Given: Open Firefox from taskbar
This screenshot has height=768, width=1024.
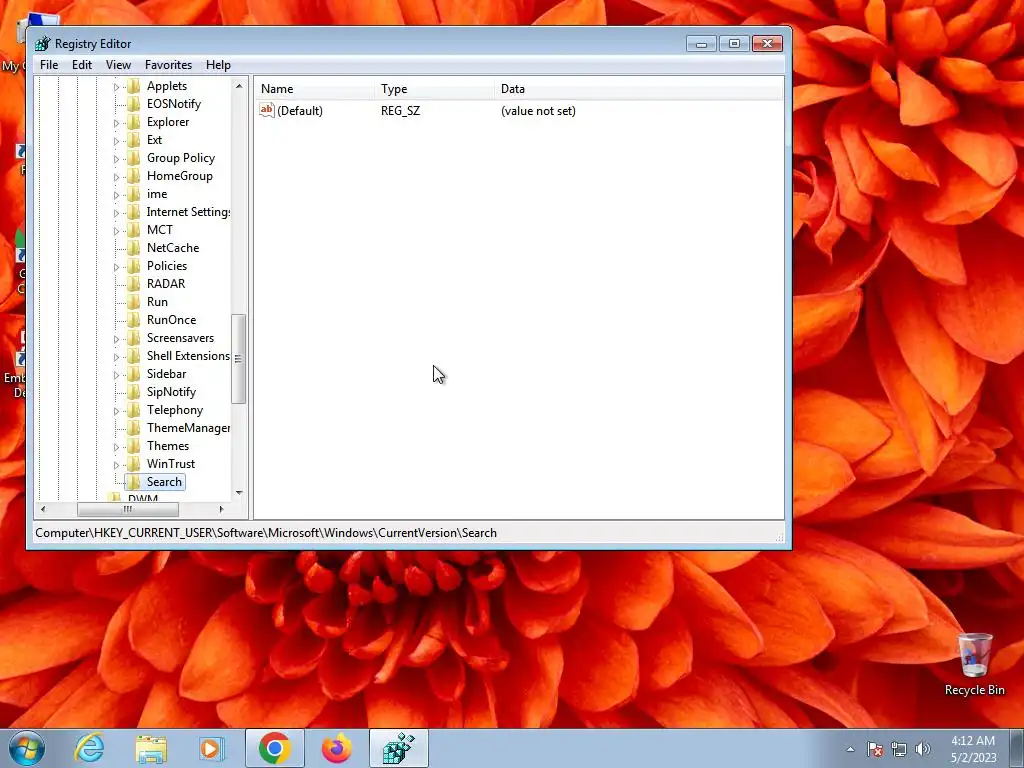Looking at the screenshot, I should 336,748.
